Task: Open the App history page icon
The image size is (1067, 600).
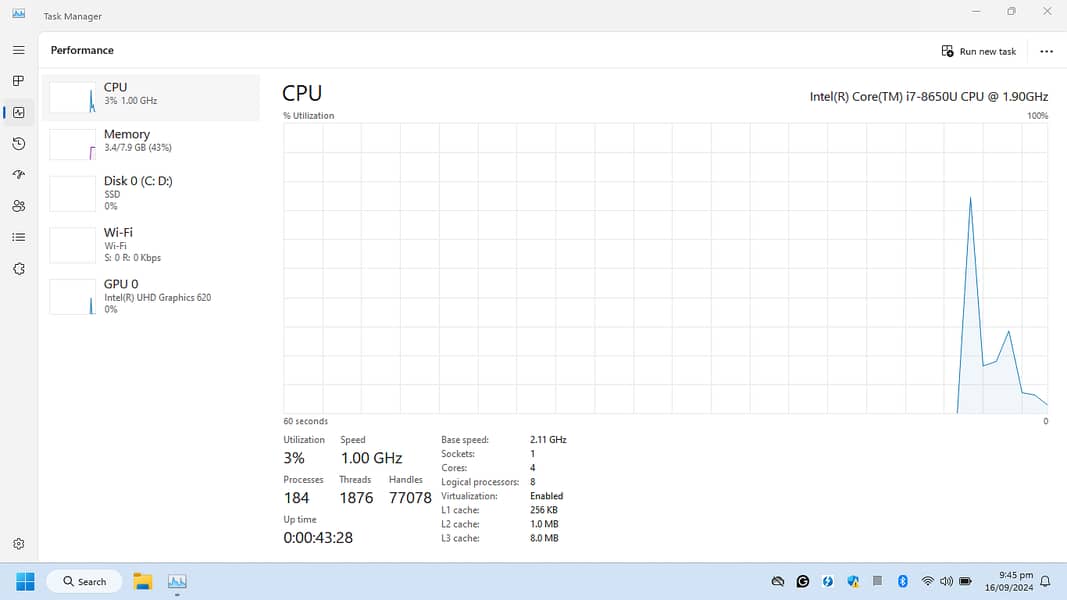Action: tap(18, 144)
